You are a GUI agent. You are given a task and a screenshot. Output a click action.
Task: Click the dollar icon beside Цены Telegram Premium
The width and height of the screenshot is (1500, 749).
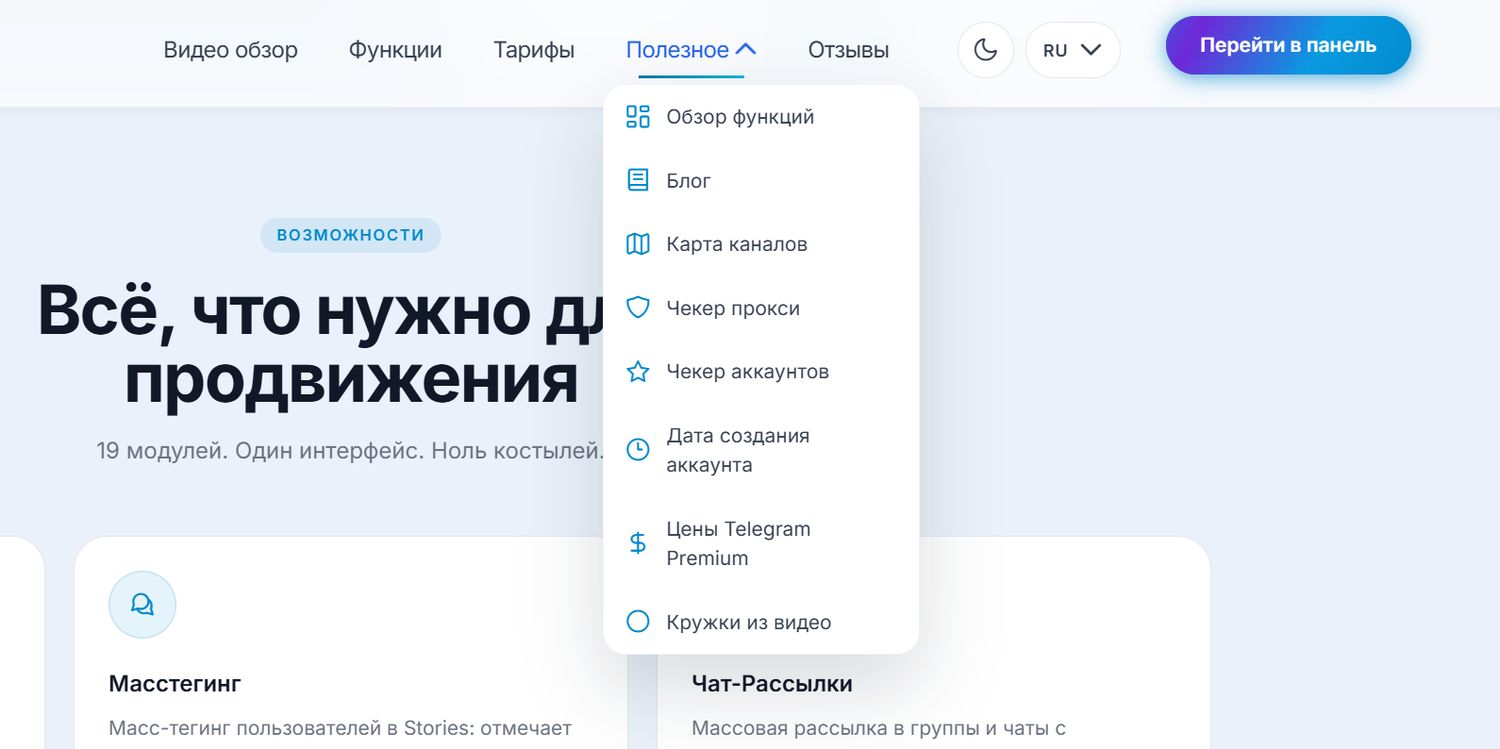click(x=638, y=543)
